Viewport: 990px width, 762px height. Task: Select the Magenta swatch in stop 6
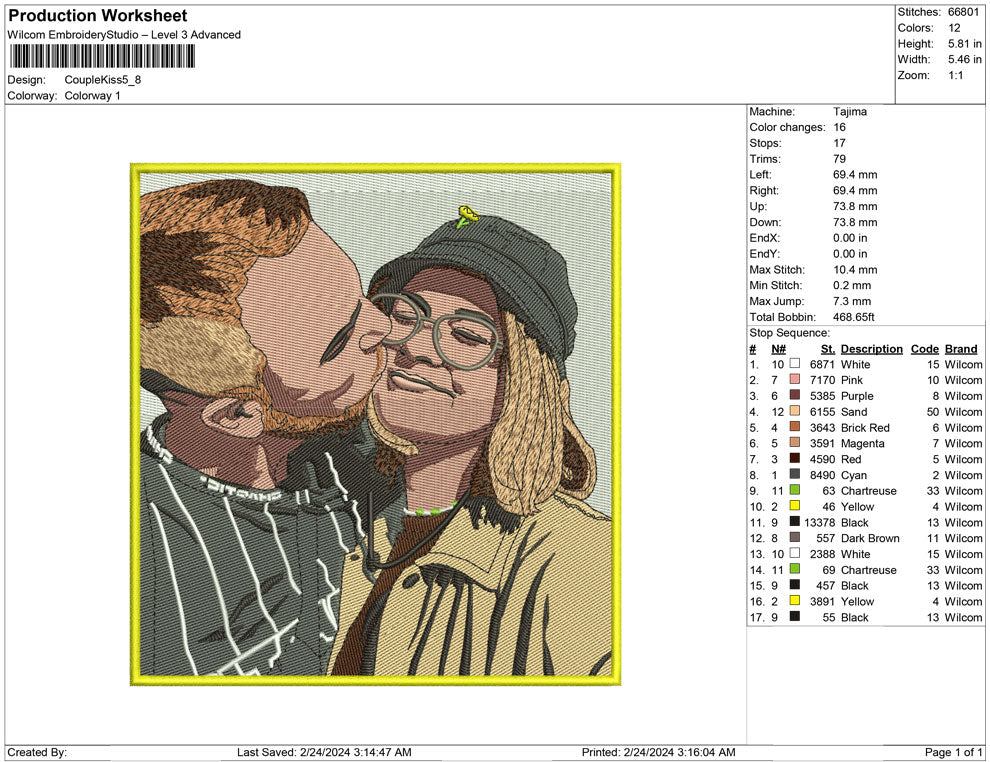point(795,443)
